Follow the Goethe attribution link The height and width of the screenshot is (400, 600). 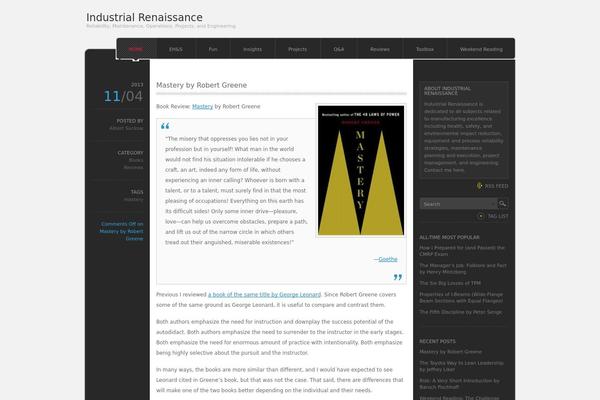[388, 259]
